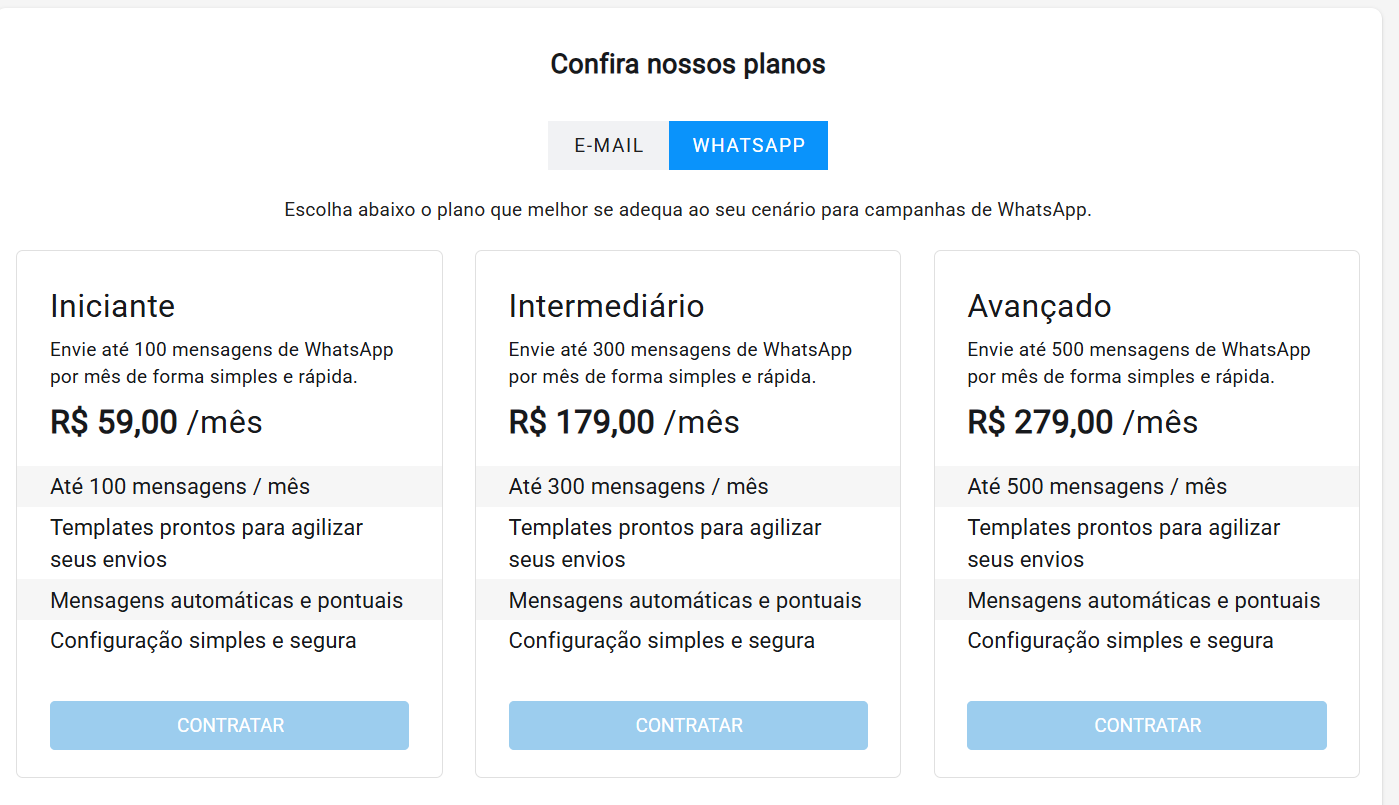Click the Avançado plan title
Screen dimensions: 1399x805
tap(1039, 306)
